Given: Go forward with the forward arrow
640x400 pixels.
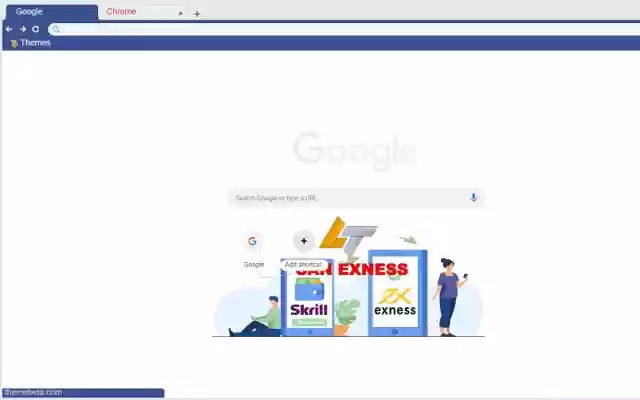Looking at the screenshot, I should [x=23, y=29].
